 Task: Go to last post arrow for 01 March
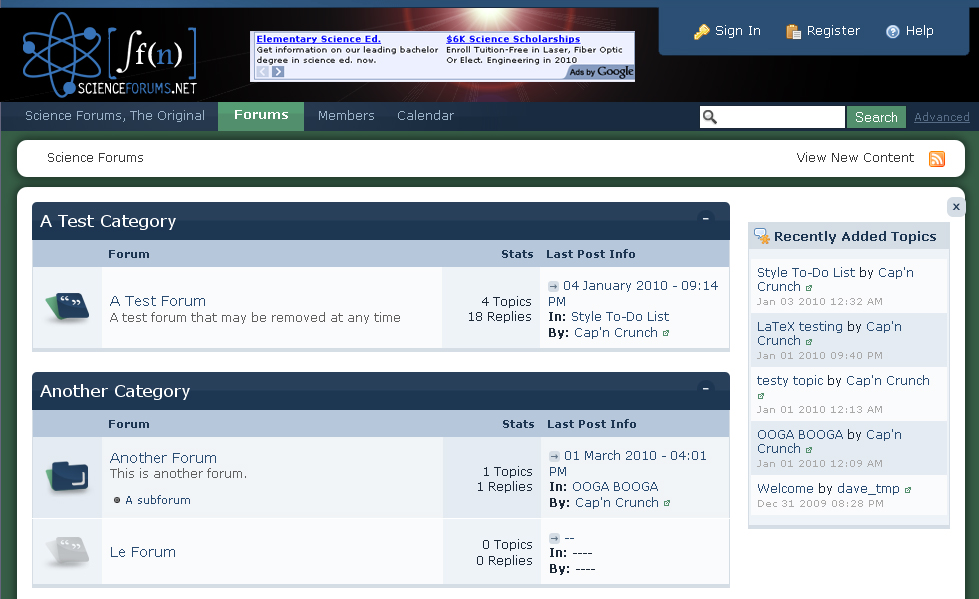click(x=554, y=456)
